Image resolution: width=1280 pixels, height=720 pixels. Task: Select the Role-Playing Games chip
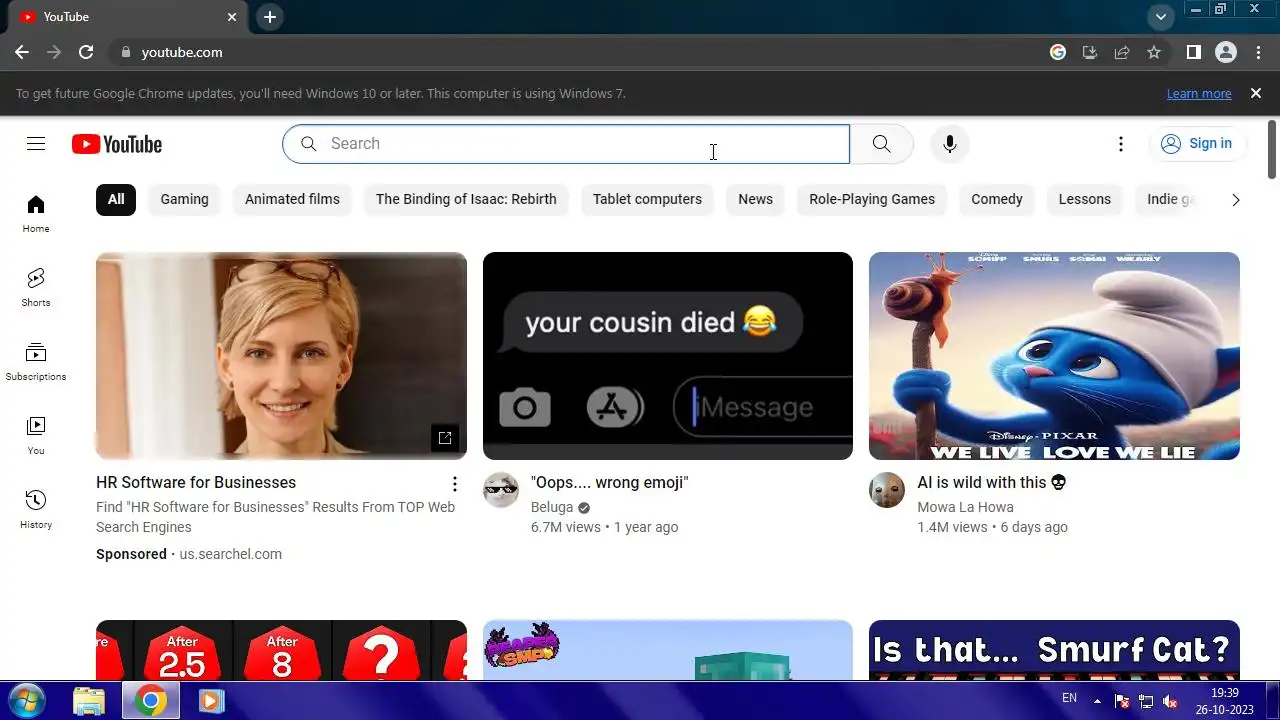[872, 199]
